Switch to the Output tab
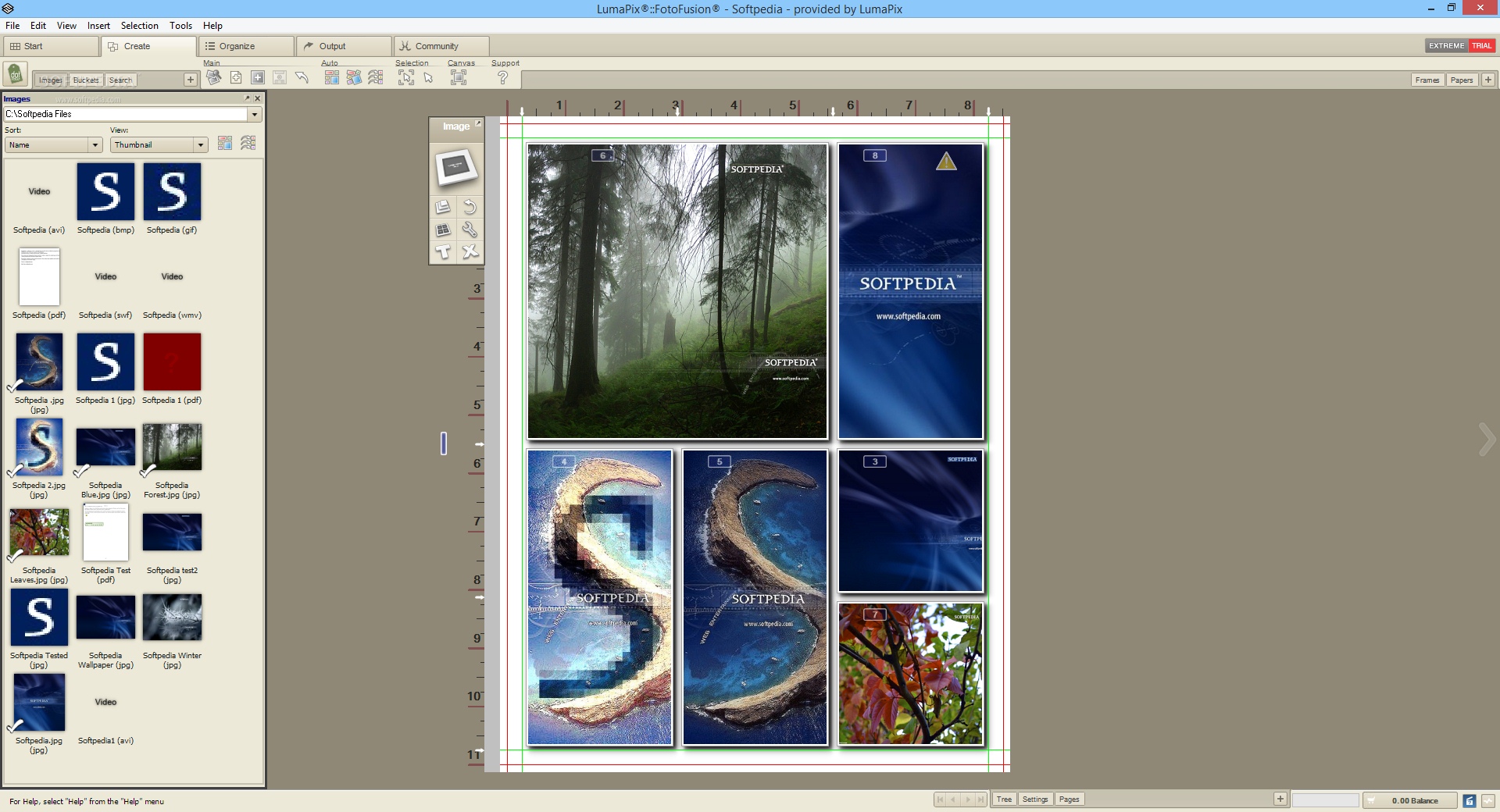This screenshot has height=812, width=1500. click(x=344, y=46)
